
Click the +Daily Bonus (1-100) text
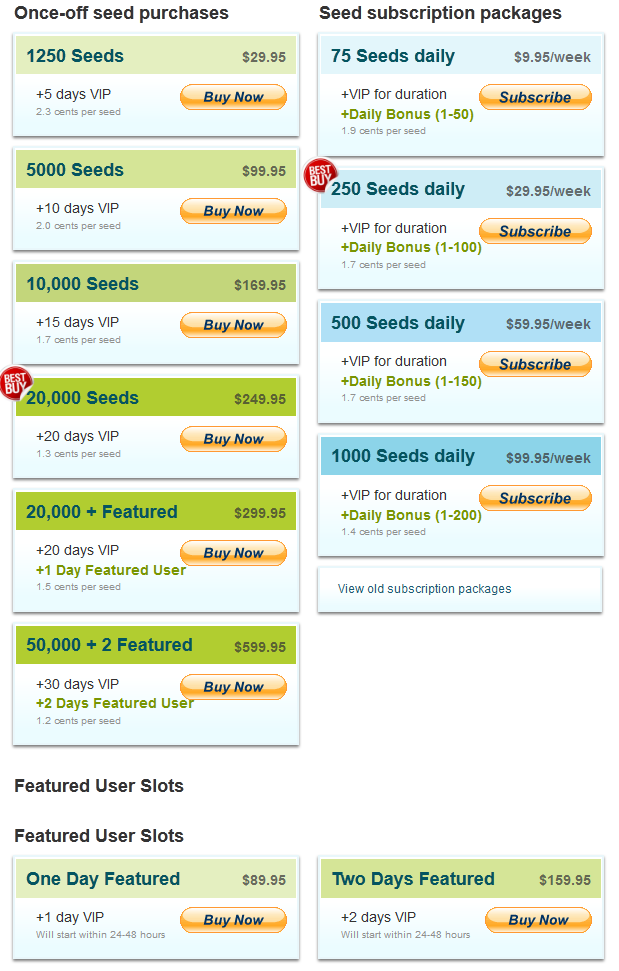[x=411, y=248]
